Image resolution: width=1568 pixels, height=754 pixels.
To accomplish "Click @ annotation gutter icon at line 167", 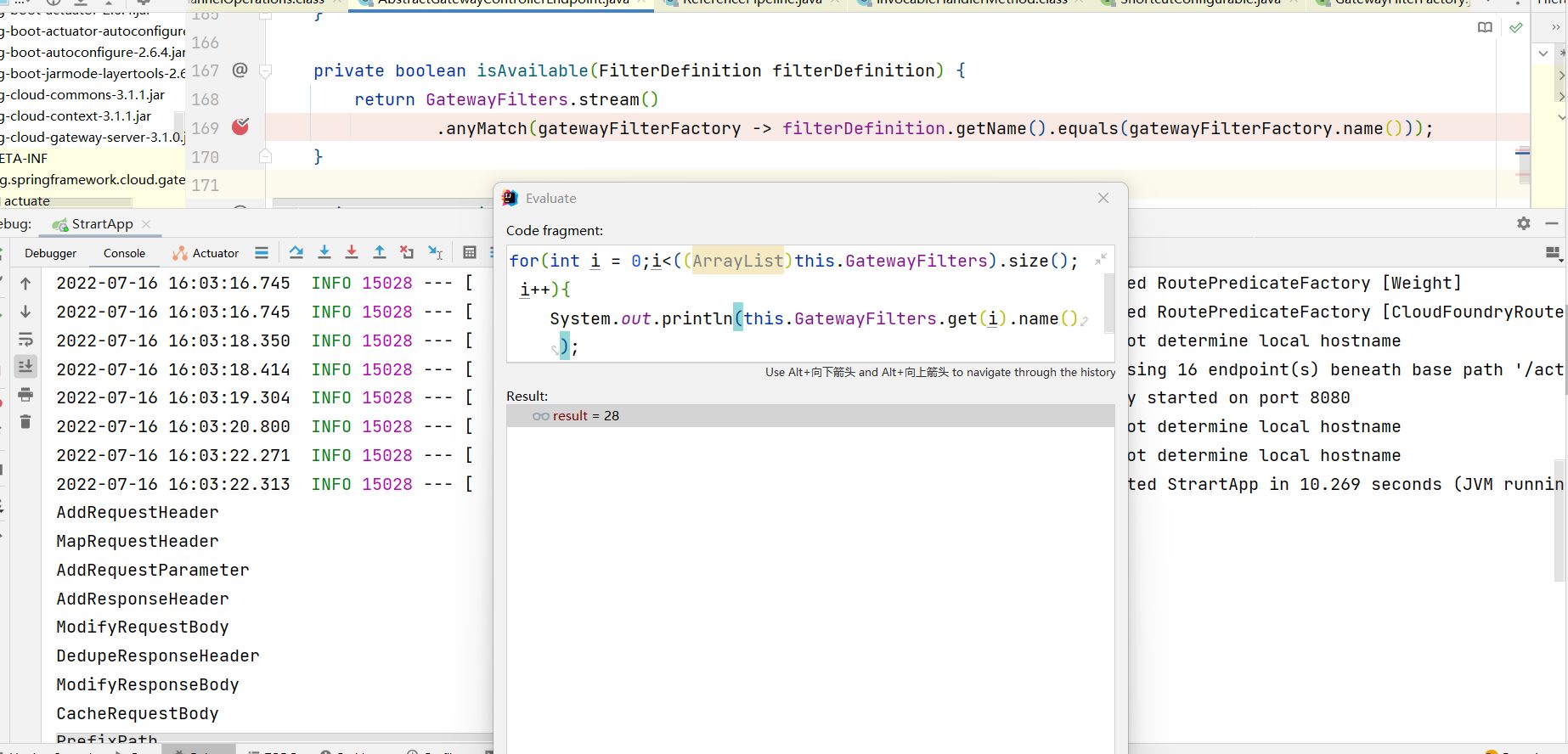I will 240,70.
